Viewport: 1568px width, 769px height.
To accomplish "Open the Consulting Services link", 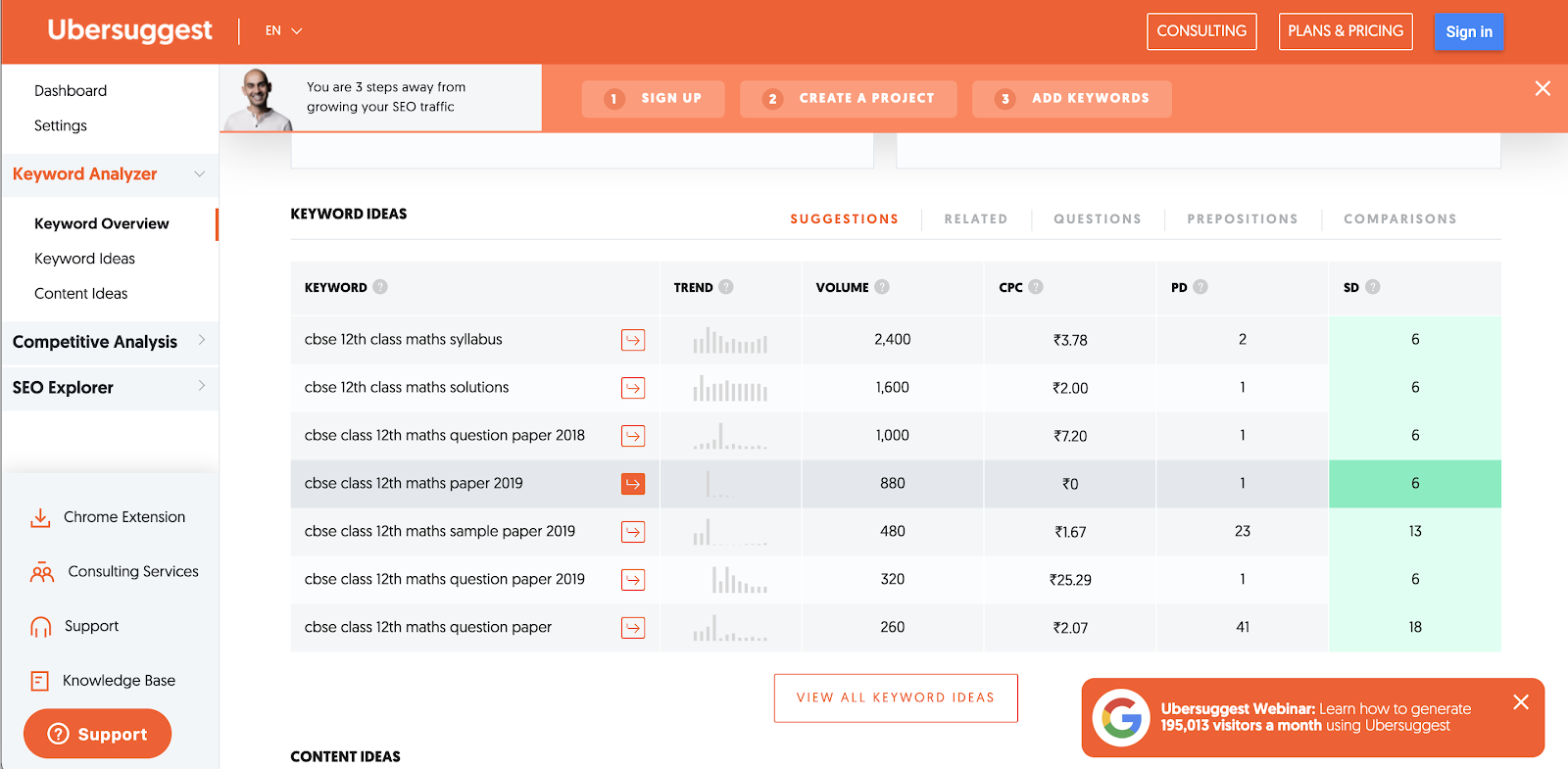I will tap(133, 572).
